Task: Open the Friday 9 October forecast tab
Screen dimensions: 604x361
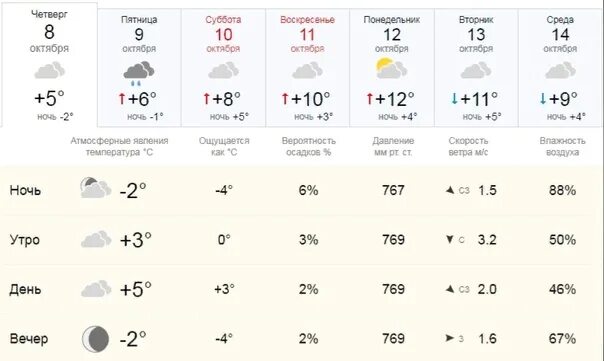Action: (139, 68)
